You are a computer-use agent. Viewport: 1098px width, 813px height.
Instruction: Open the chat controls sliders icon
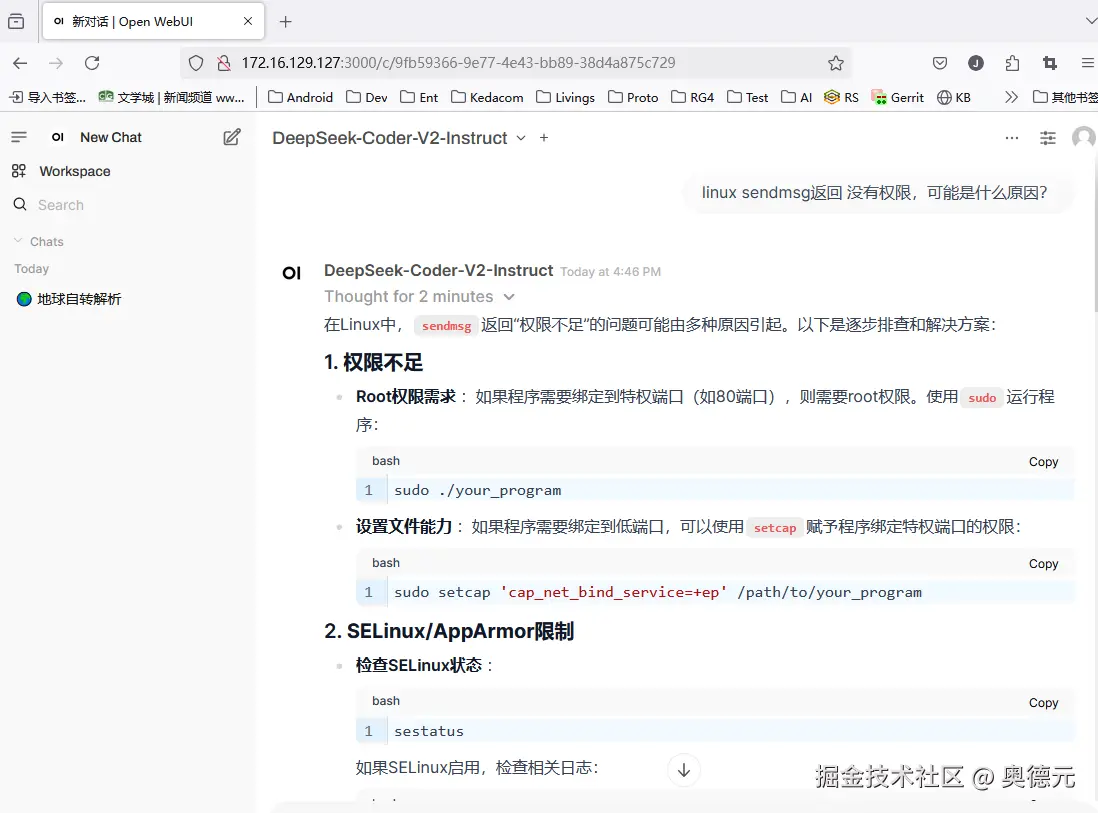[x=1048, y=138]
